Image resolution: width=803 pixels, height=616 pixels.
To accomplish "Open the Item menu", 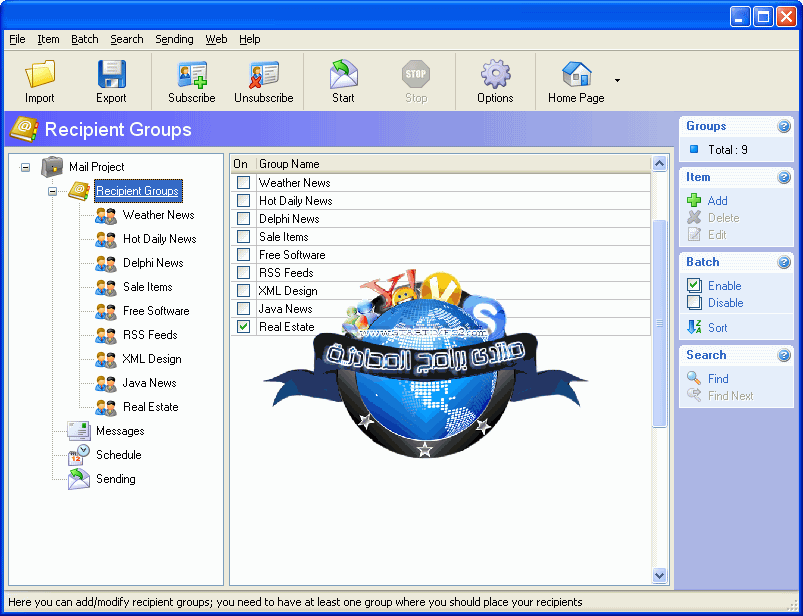I will pos(48,39).
